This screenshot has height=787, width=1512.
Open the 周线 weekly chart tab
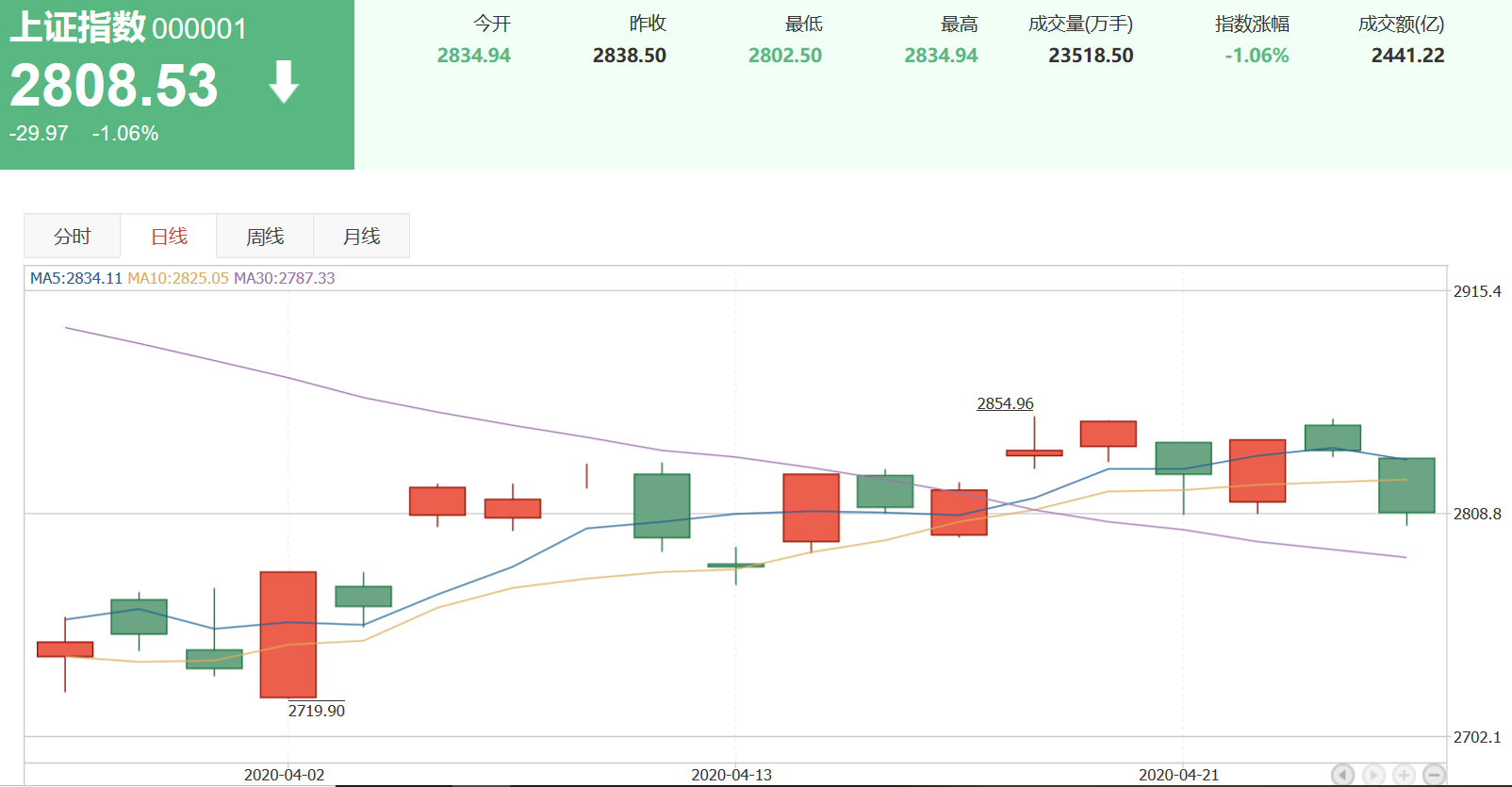click(265, 236)
